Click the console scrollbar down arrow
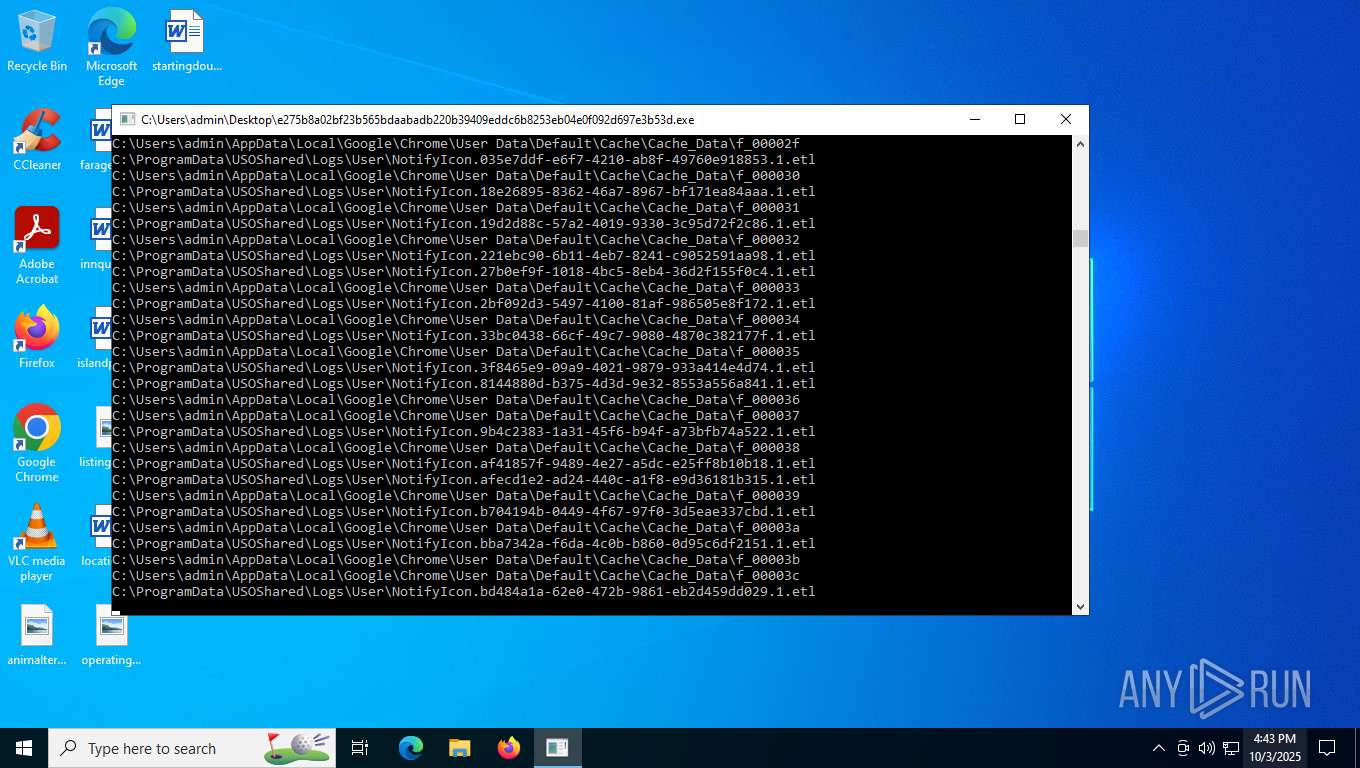Image resolution: width=1360 pixels, height=768 pixels. [1080, 606]
